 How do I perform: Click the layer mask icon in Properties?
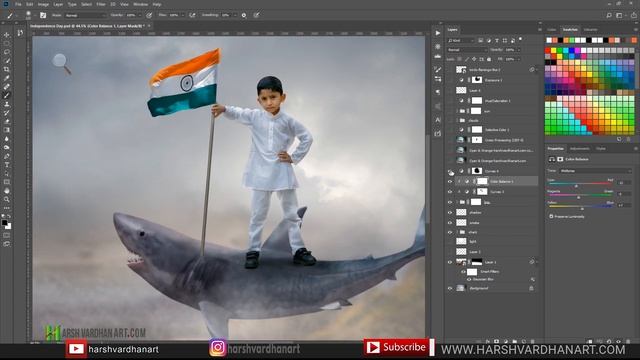(x=560, y=159)
